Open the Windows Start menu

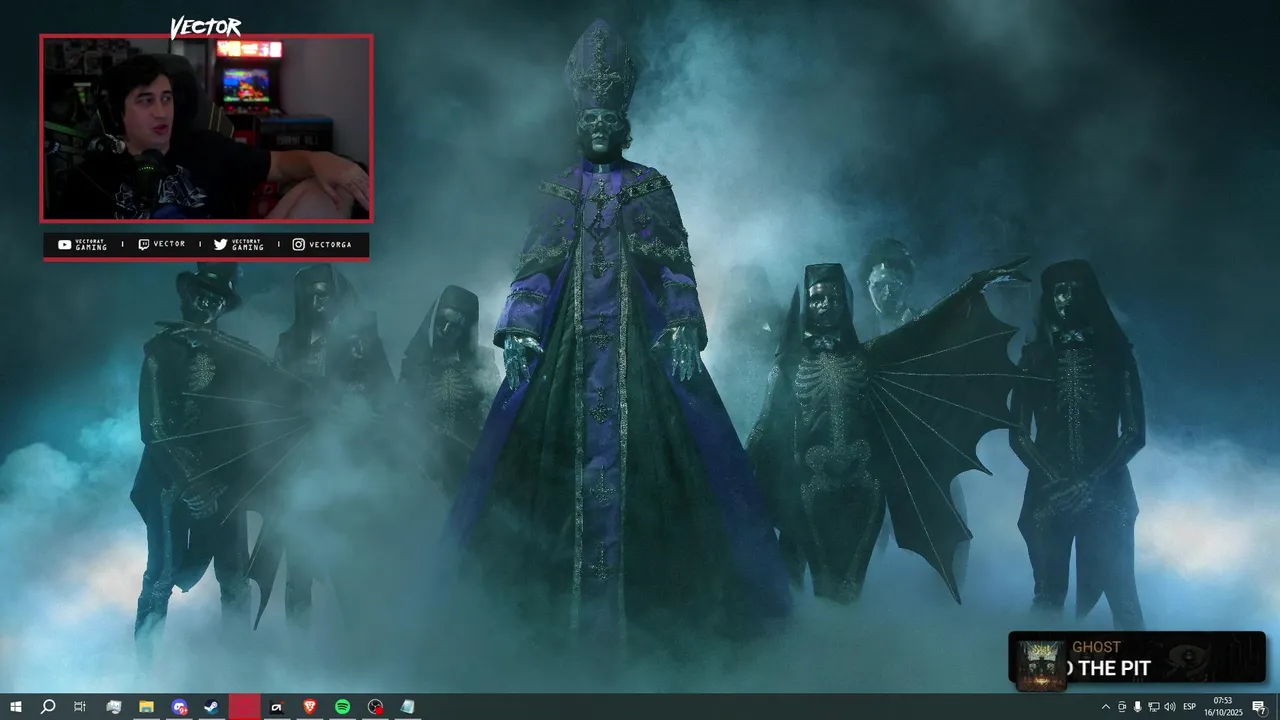pyautogui.click(x=16, y=707)
